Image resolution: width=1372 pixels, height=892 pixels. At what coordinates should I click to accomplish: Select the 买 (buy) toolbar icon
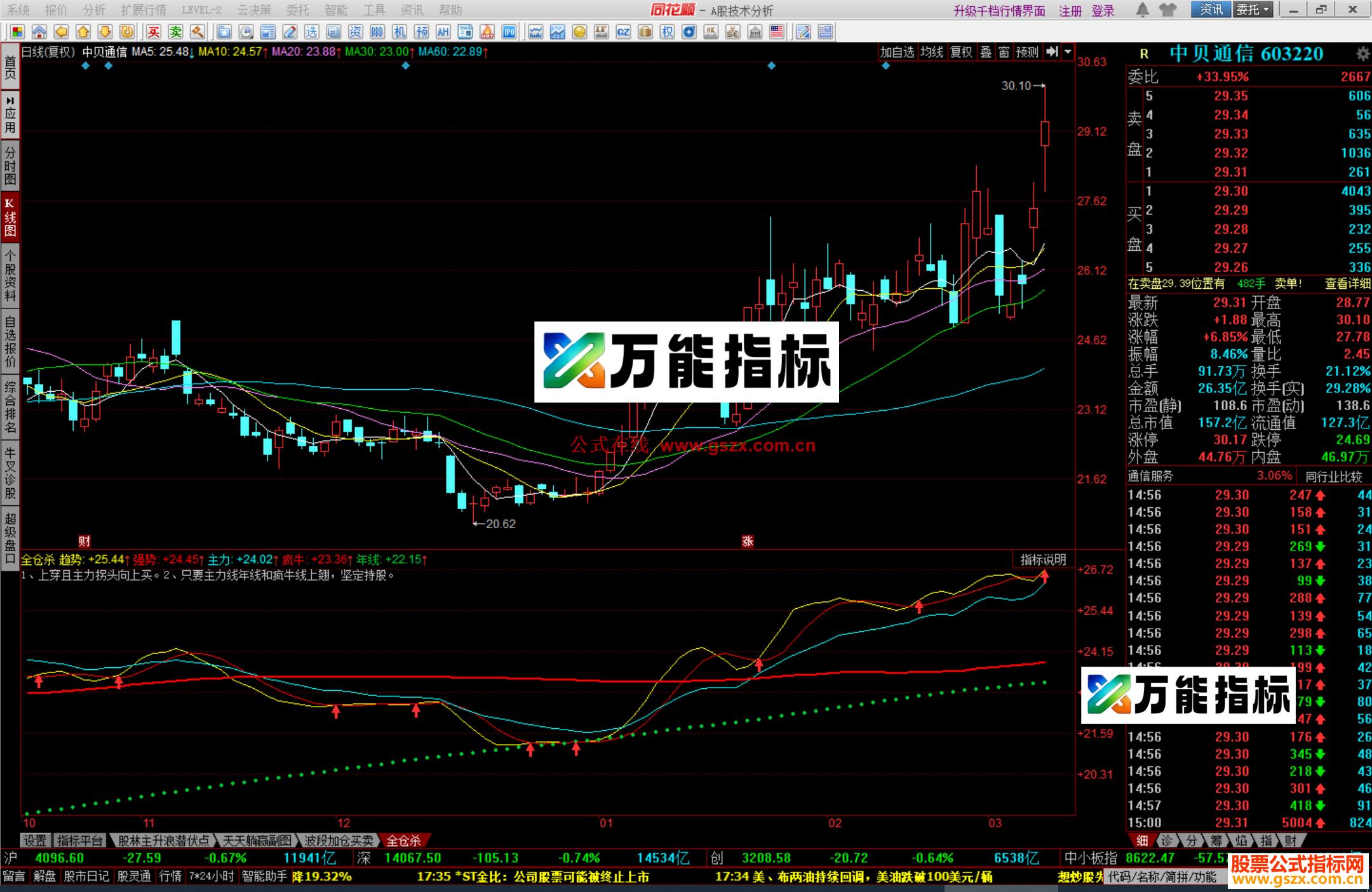(x=153, y=32)
